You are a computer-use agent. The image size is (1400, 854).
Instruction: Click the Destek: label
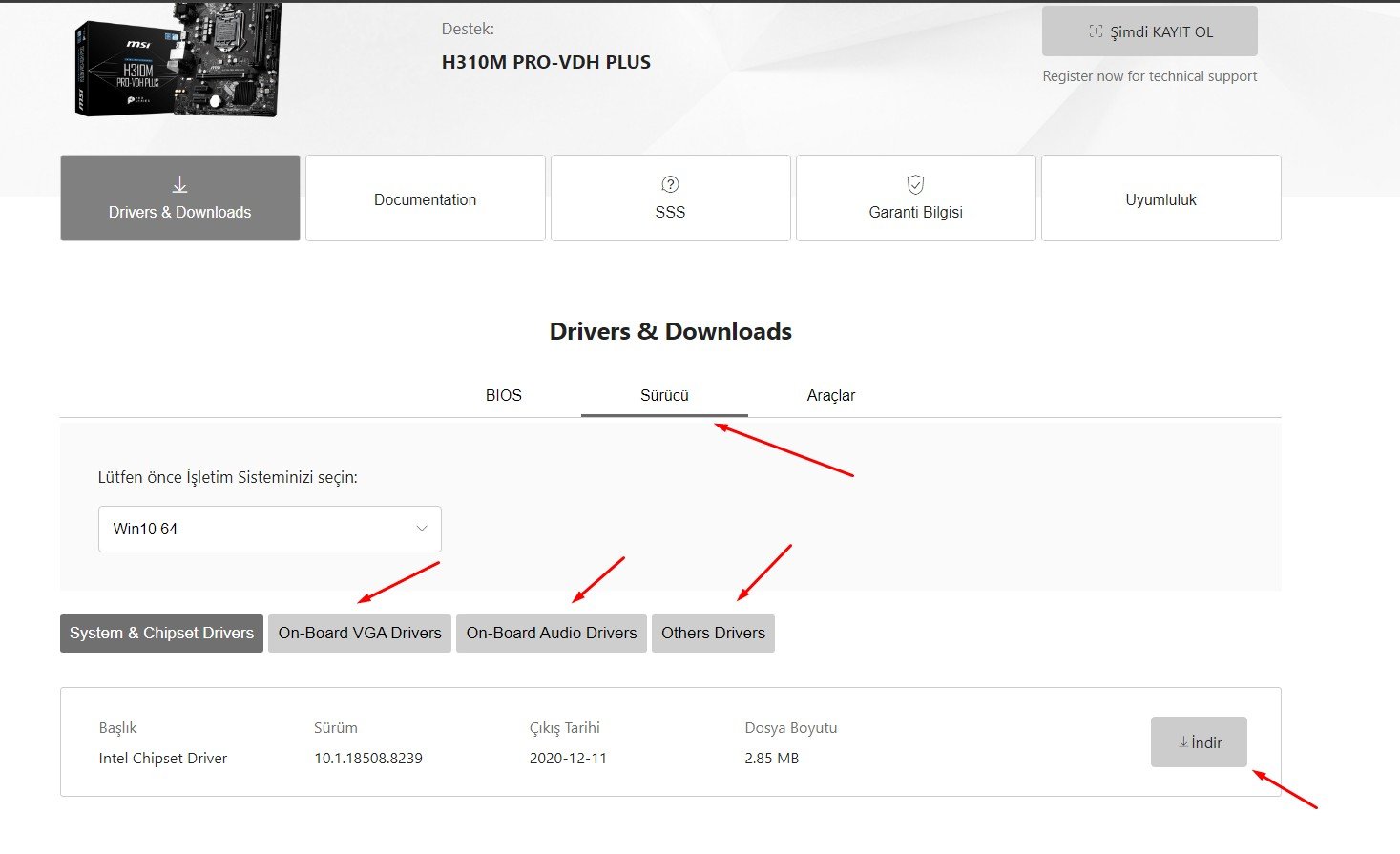(x=468, y=30)
